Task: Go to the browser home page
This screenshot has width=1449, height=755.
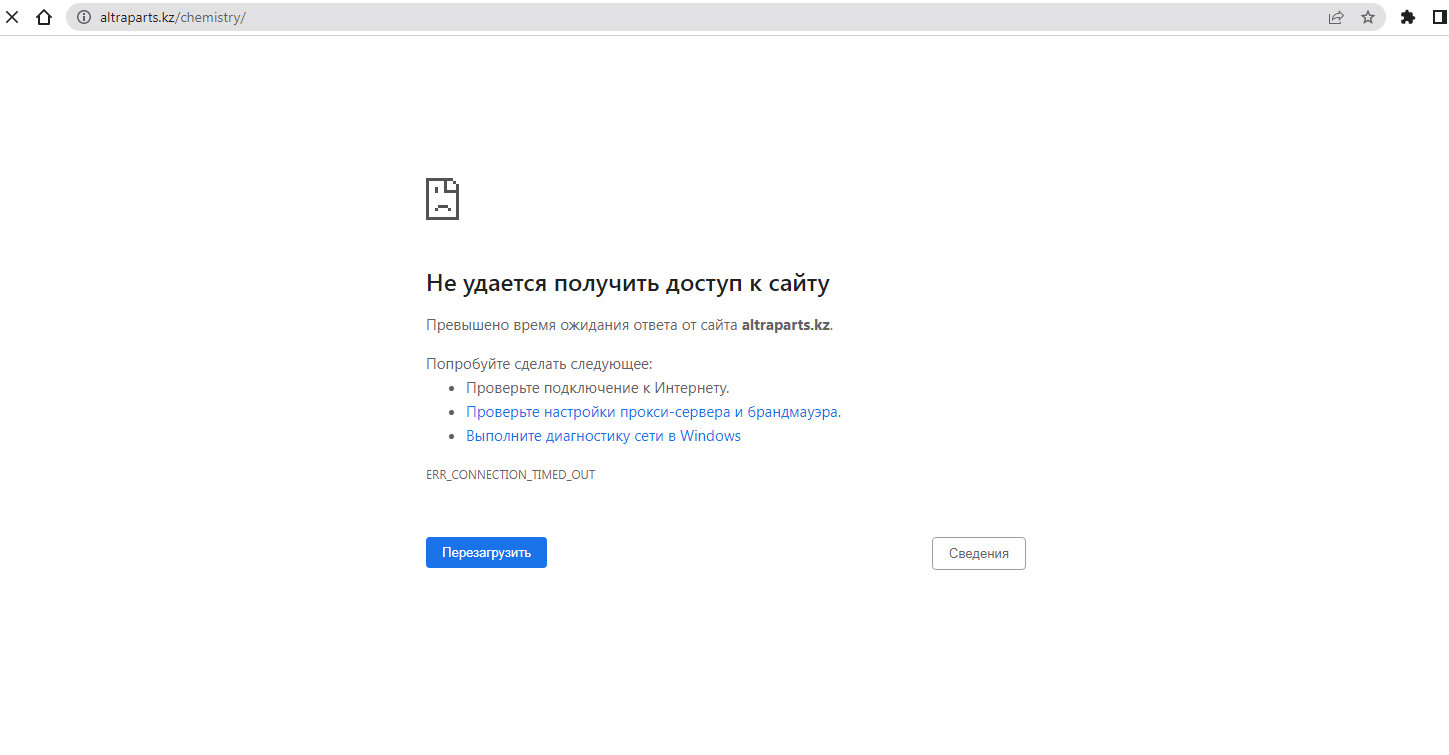Action: click(43, 17)
